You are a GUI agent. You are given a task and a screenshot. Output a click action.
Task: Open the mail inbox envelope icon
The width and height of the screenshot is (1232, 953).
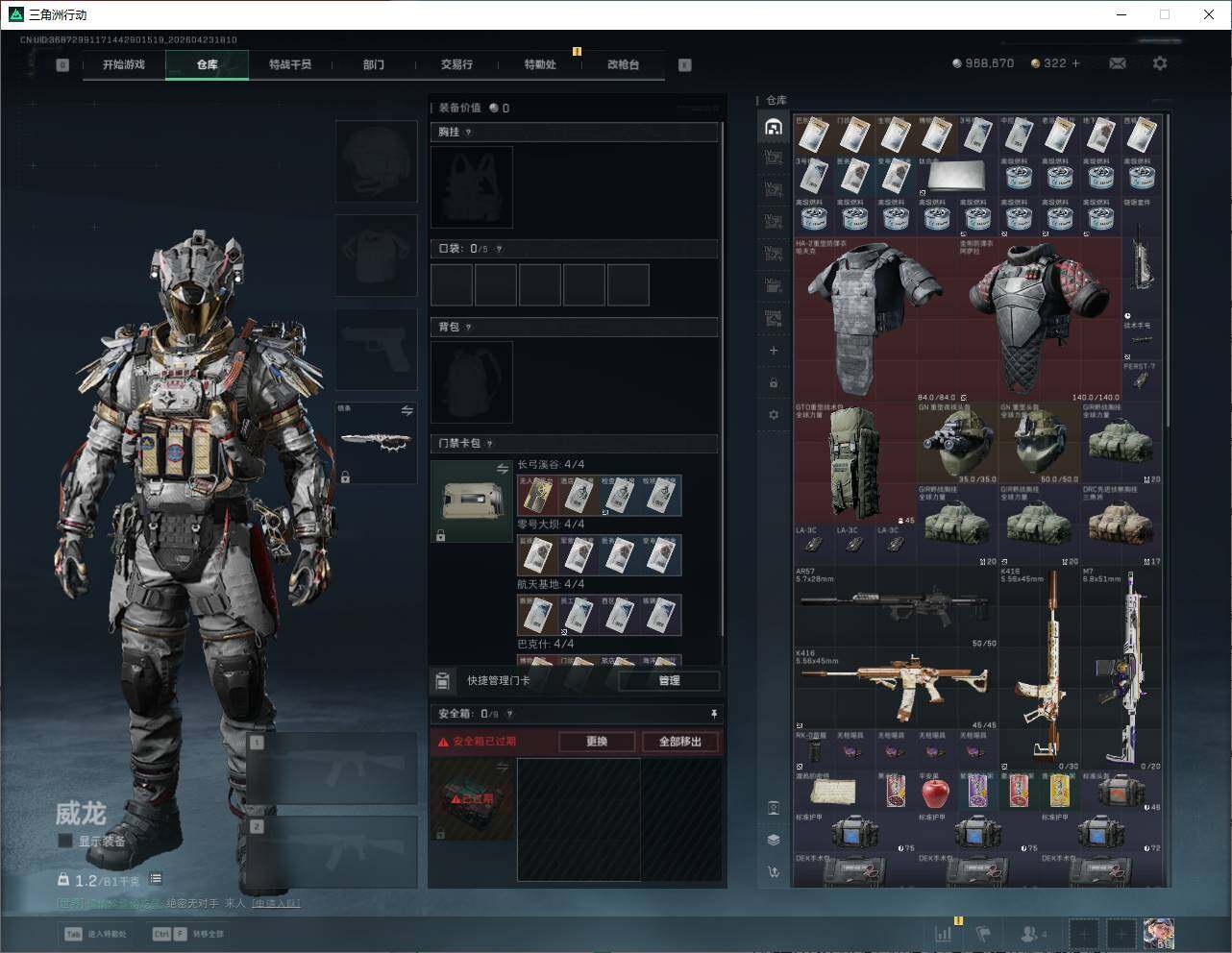1117,63
